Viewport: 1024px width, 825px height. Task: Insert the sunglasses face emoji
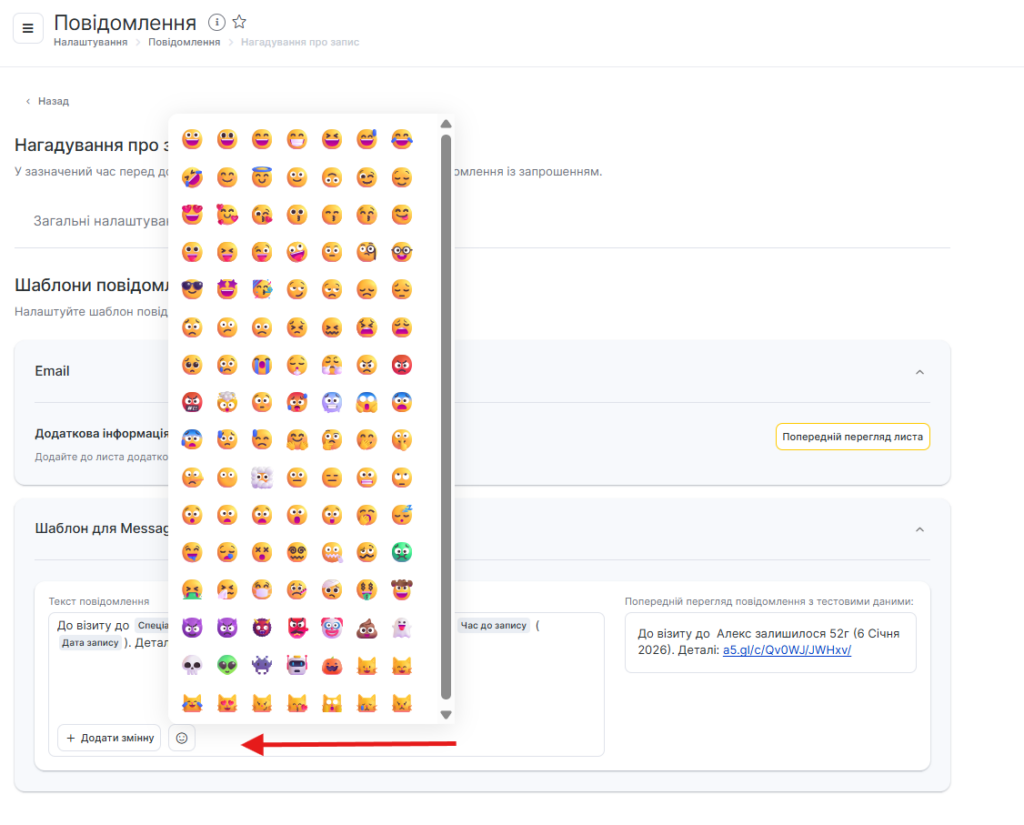192,290
